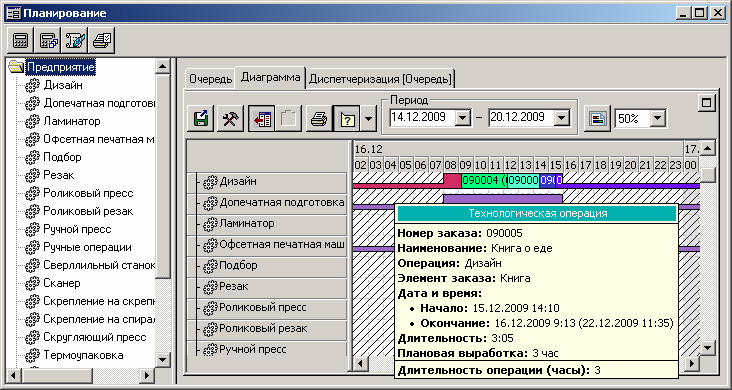Click the stacked documents checklist toolbar icon
The width and height of the screenshot is (732, 390).
102,41
